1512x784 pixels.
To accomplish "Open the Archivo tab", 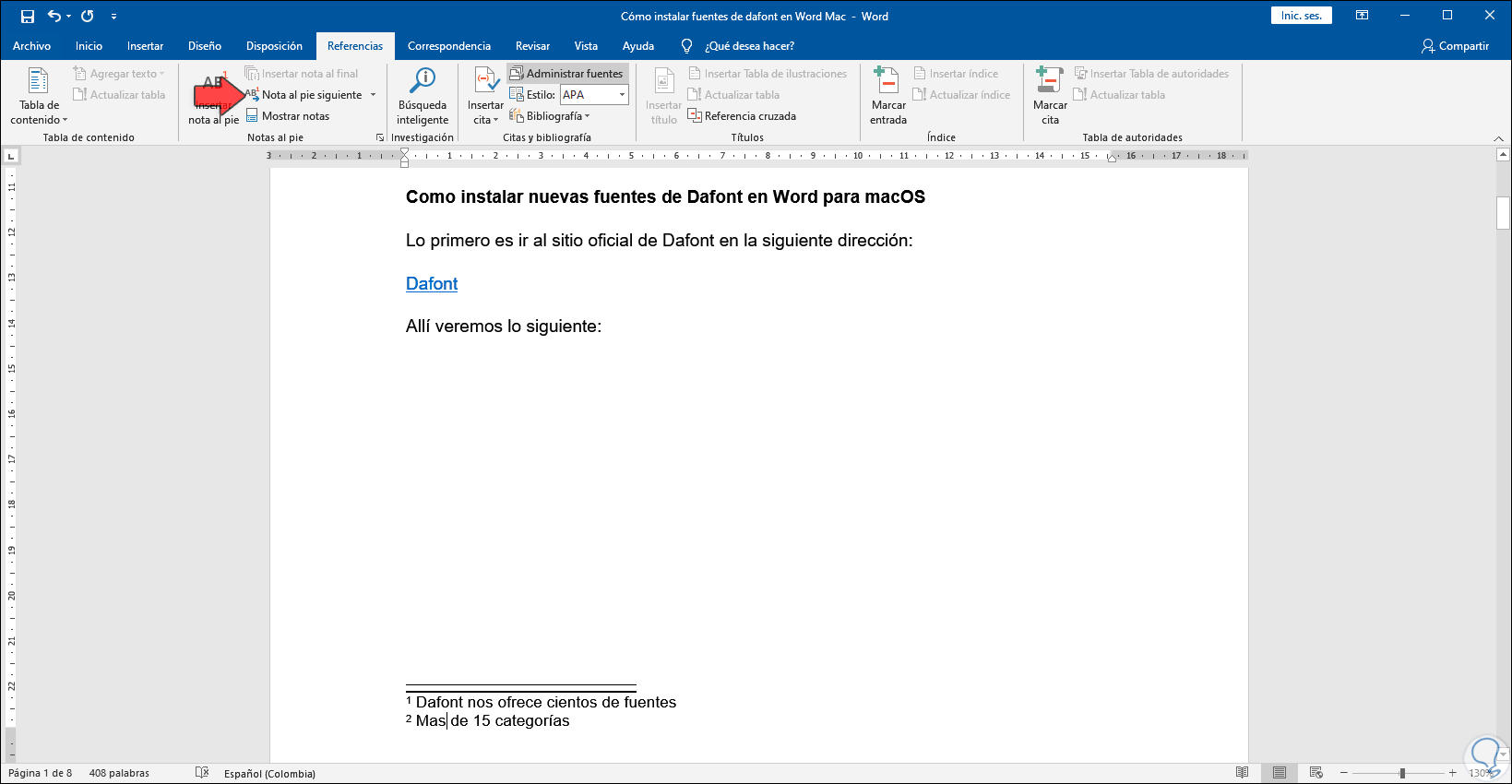I will [x=32, y=46].
